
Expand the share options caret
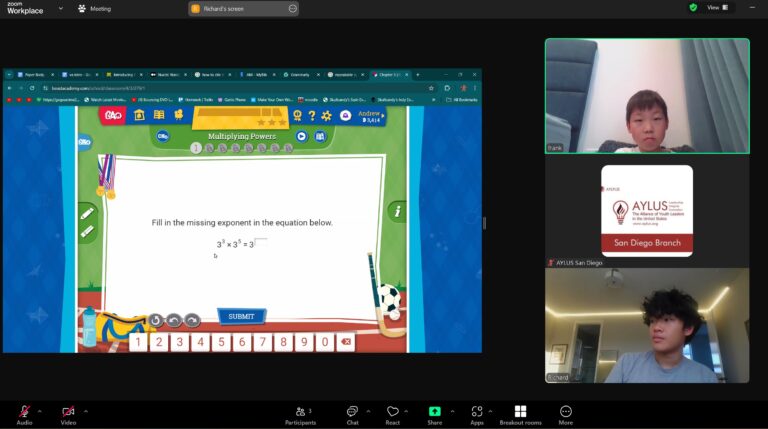point(452,411)
